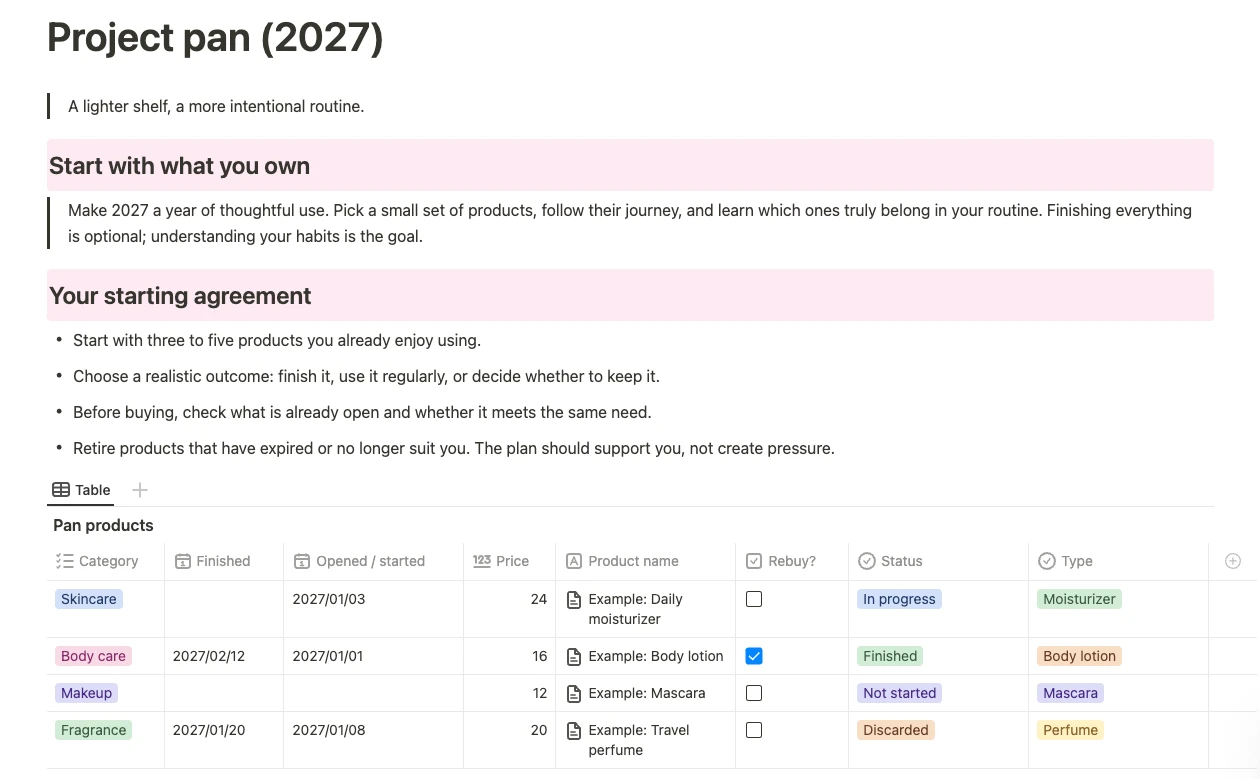The width and height of the screenshot is (1260, 779).
Task: Open the In progress status dropdown
Action: pos(899,599)
